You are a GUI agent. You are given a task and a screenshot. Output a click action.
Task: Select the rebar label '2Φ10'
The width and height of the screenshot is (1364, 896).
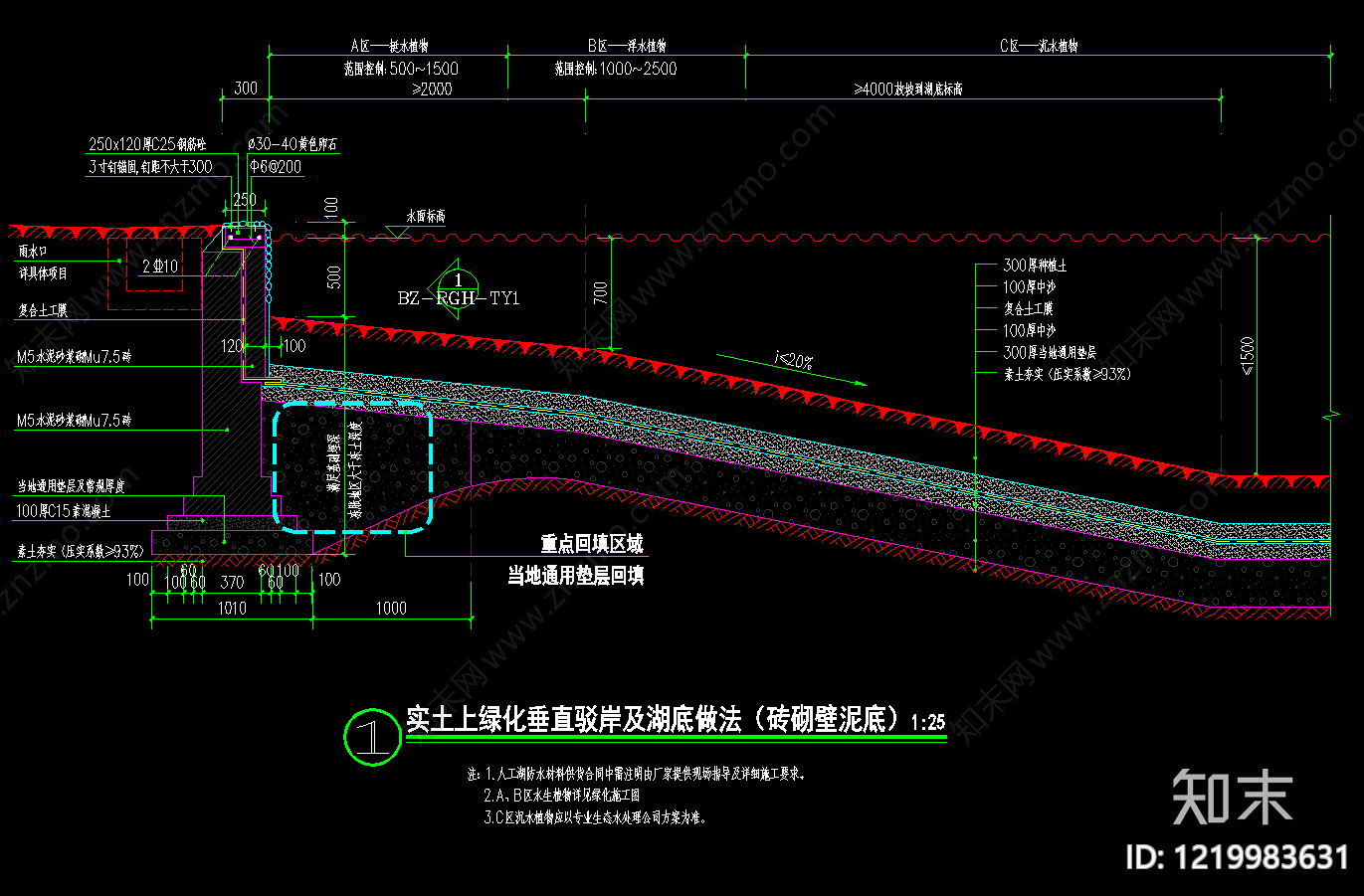[x=160, y=267]
